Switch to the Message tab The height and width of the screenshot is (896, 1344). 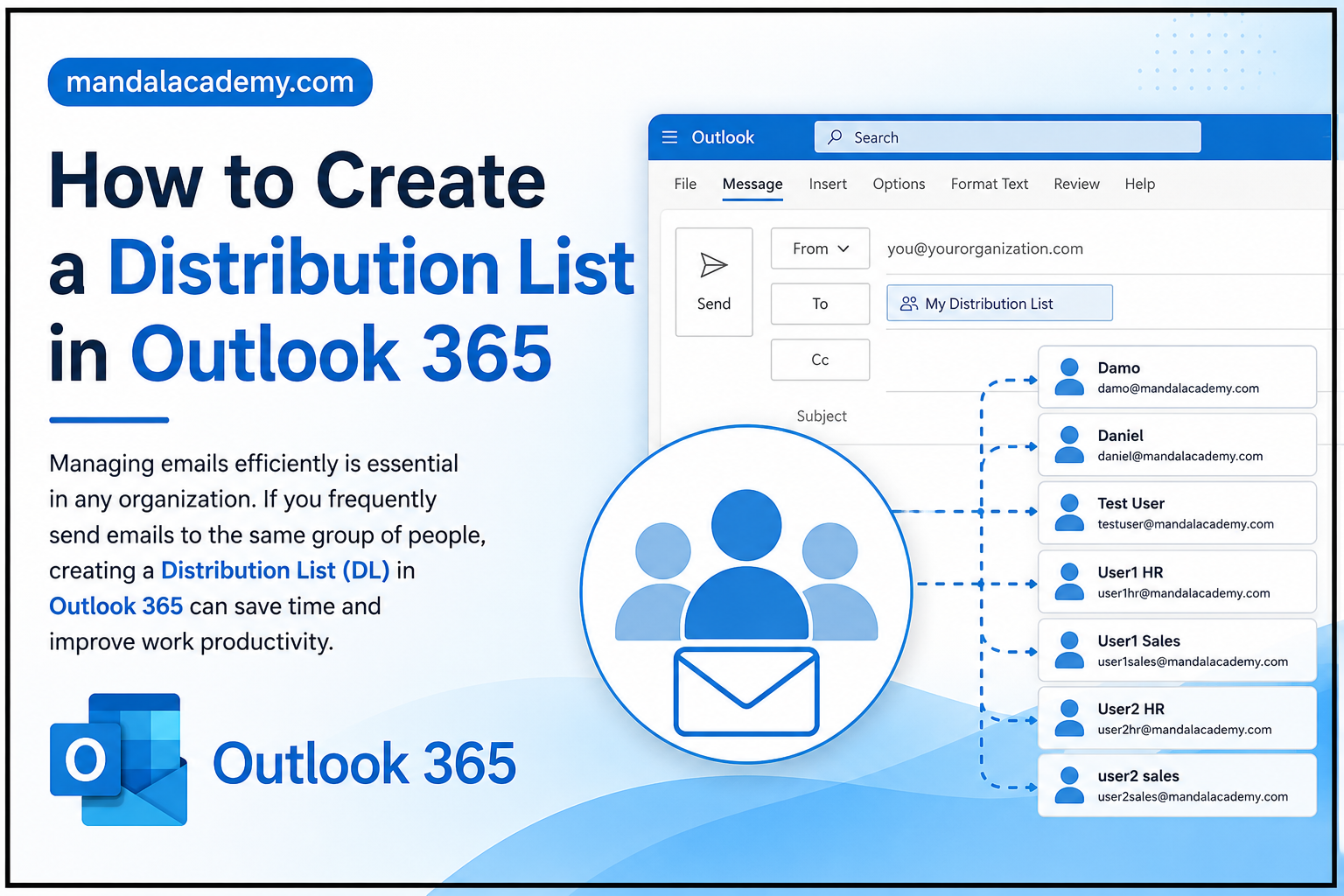(752, 184)
